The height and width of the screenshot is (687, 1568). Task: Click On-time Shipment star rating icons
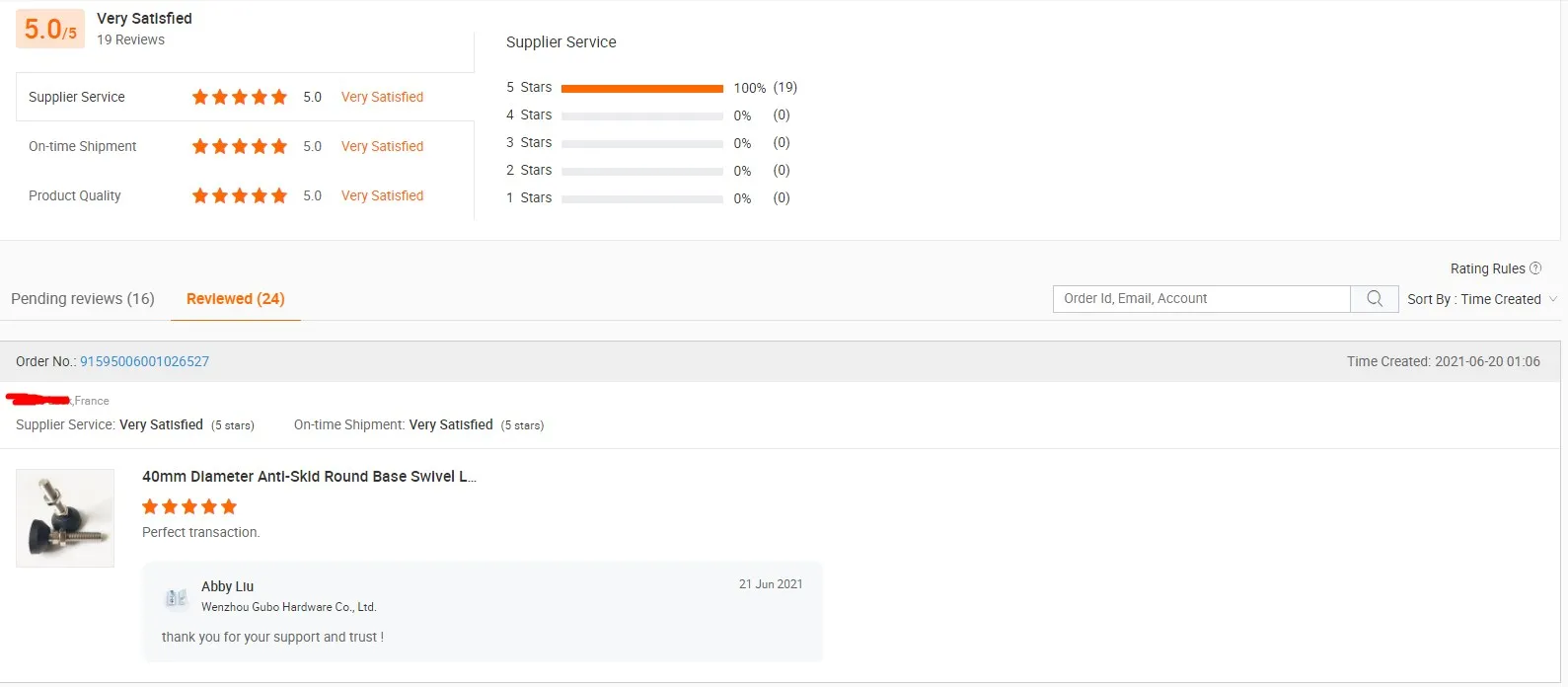pyautogui.click(x=240, y=146)
